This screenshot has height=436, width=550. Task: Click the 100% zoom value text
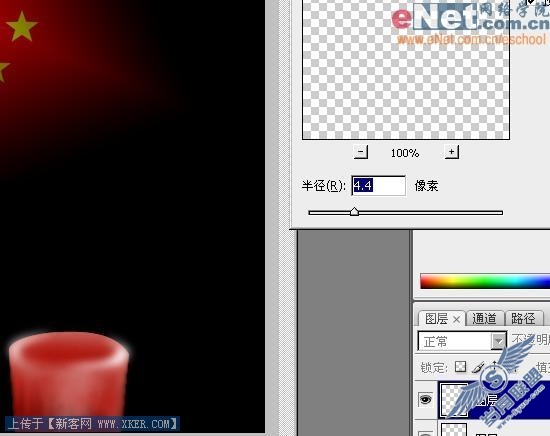tap(405, 153)
